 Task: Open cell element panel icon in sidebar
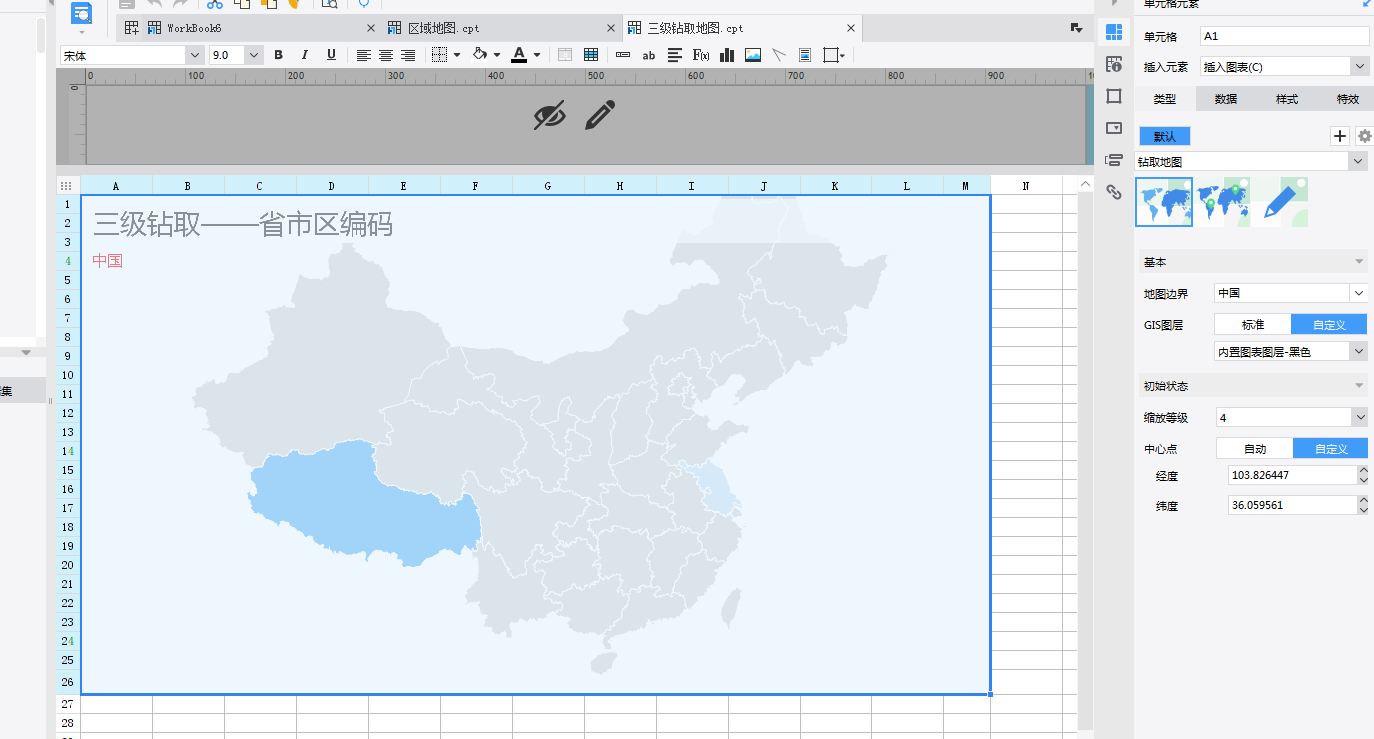pos(1114,32)
